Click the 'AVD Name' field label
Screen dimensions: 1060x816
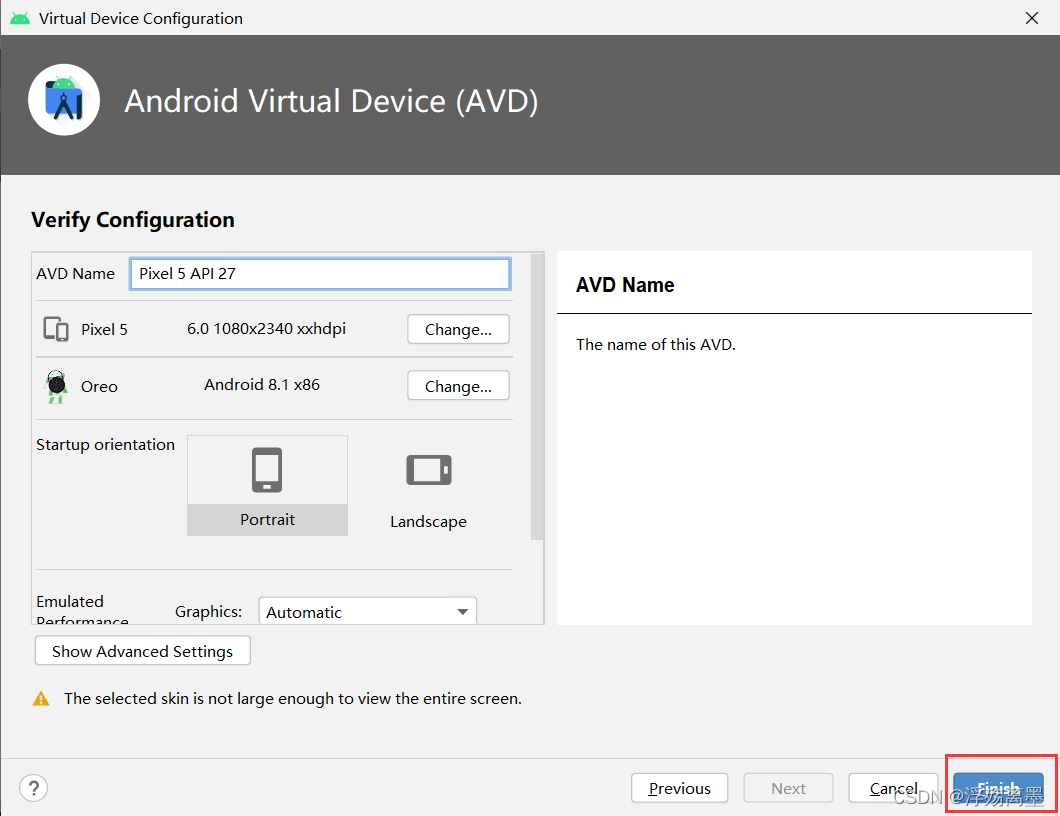click(x=76, y=274)
